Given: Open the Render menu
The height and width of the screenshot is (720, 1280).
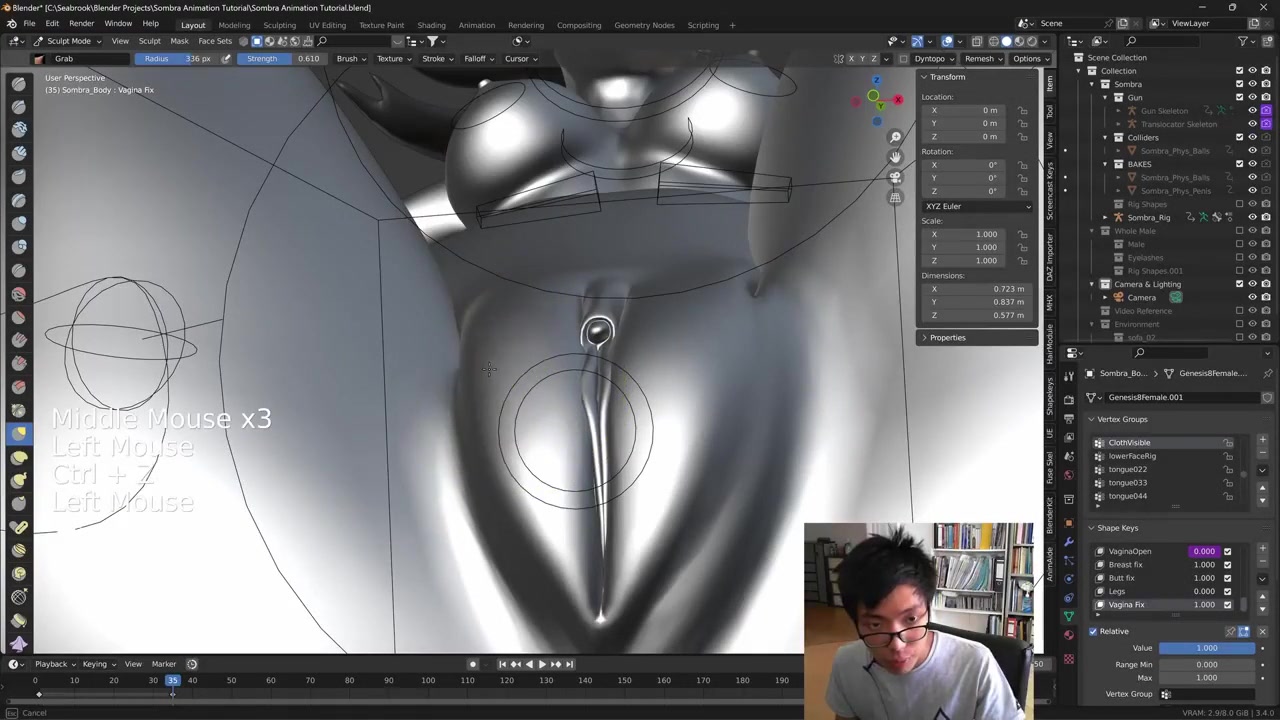Looking at the screenshot, I should [x=81, y=24].
